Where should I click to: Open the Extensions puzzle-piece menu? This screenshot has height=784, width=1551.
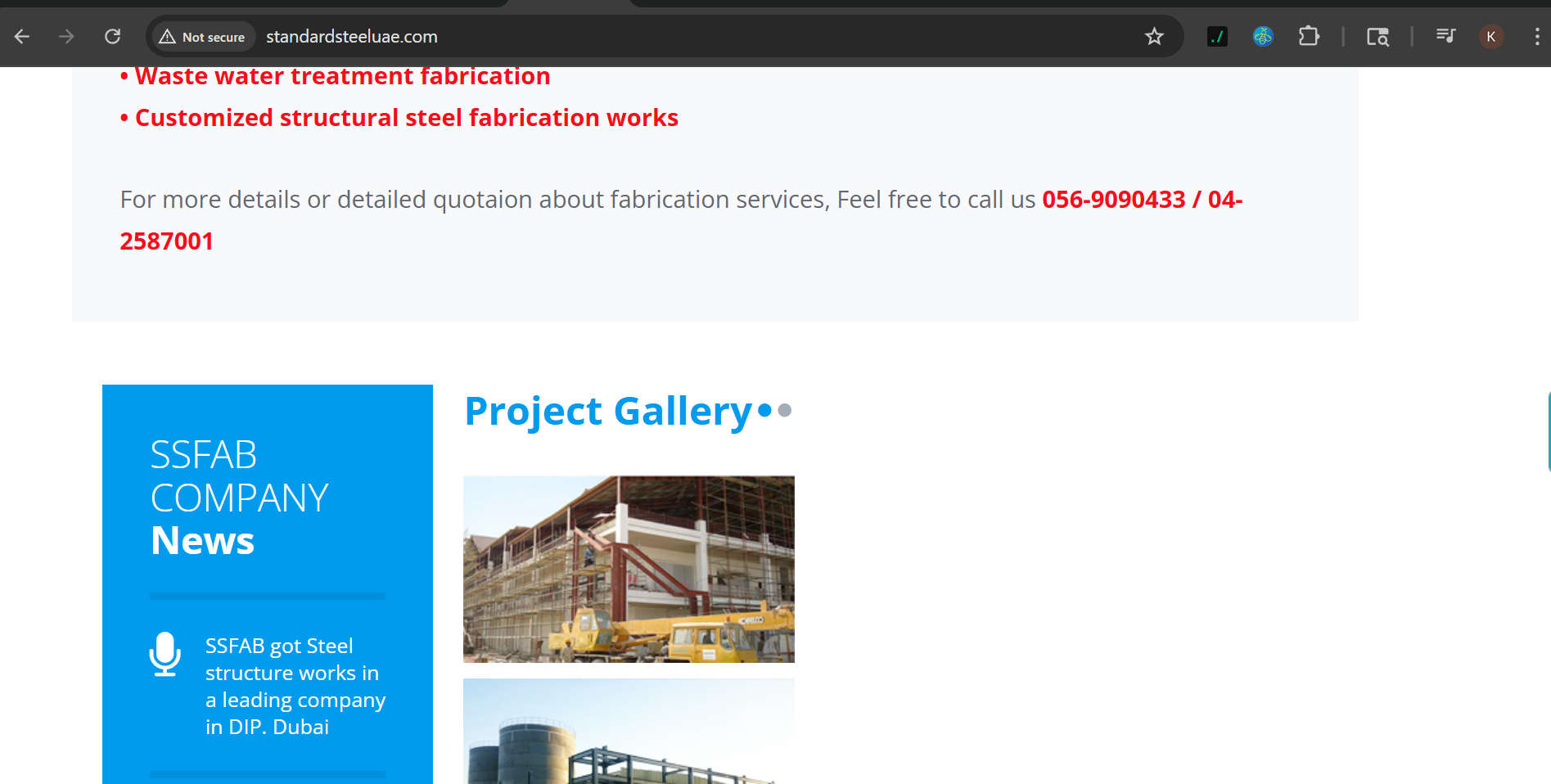(1309, 36)
